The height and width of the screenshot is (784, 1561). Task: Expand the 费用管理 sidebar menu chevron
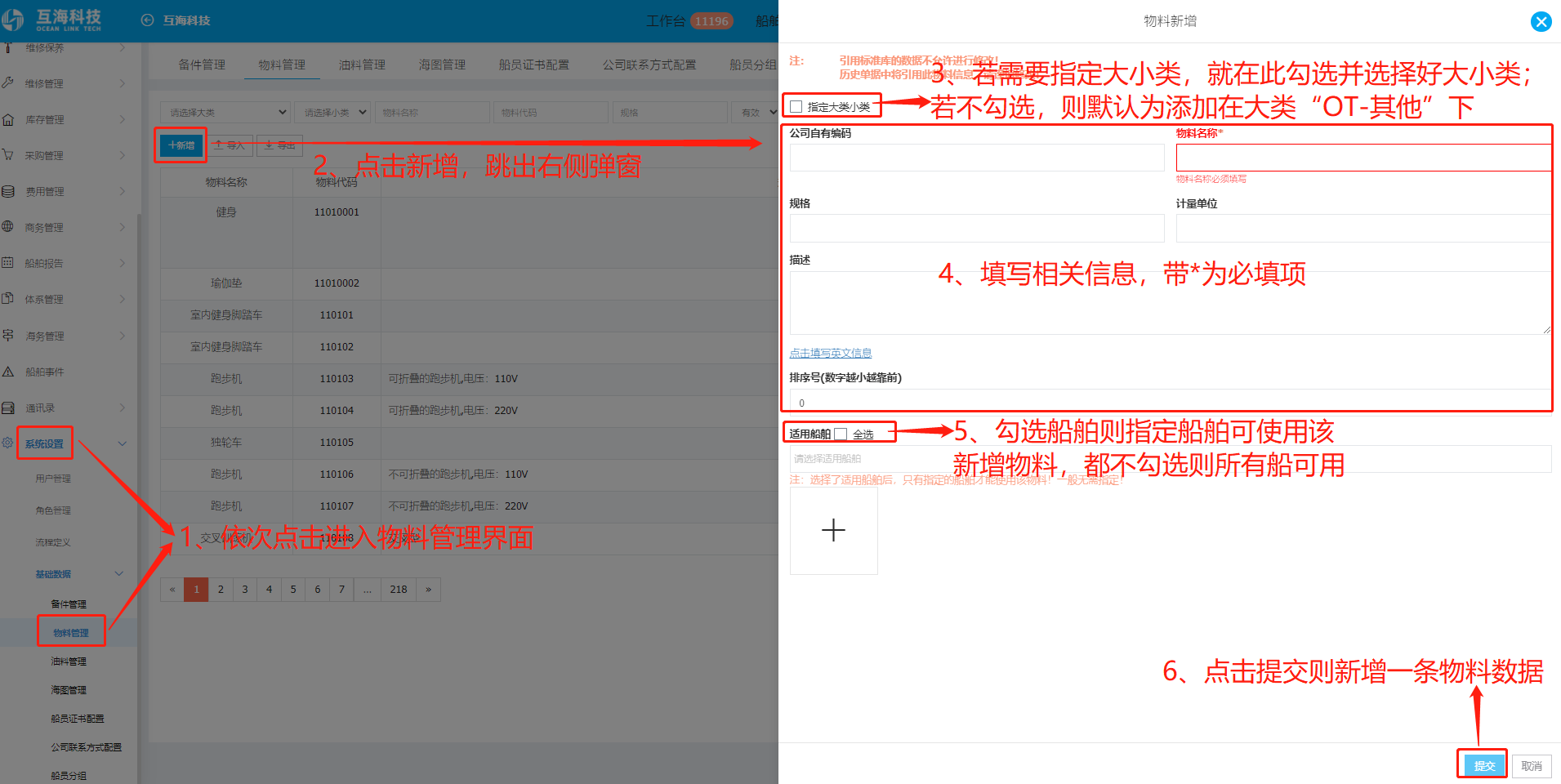tap(123, 191)
